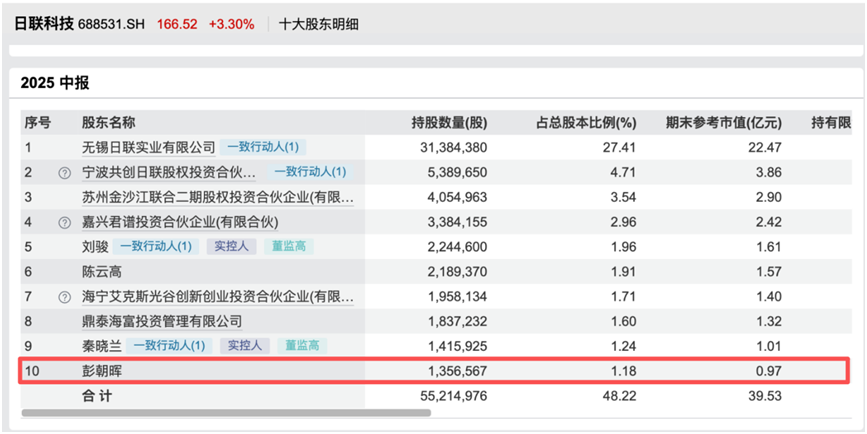Select shareholder name 彭朝晖
The width and height of the screenshot is (867, 434).
[x=102, y=371]
